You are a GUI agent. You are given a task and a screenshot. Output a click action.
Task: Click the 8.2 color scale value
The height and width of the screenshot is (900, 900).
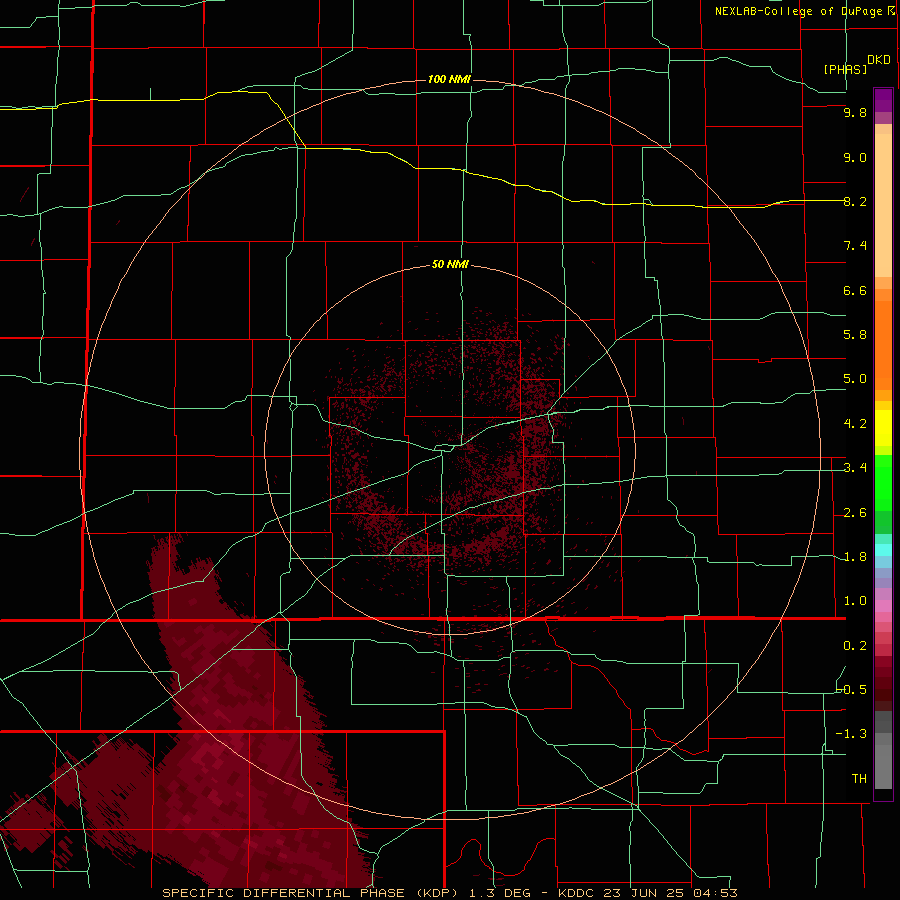coord(855,201)
